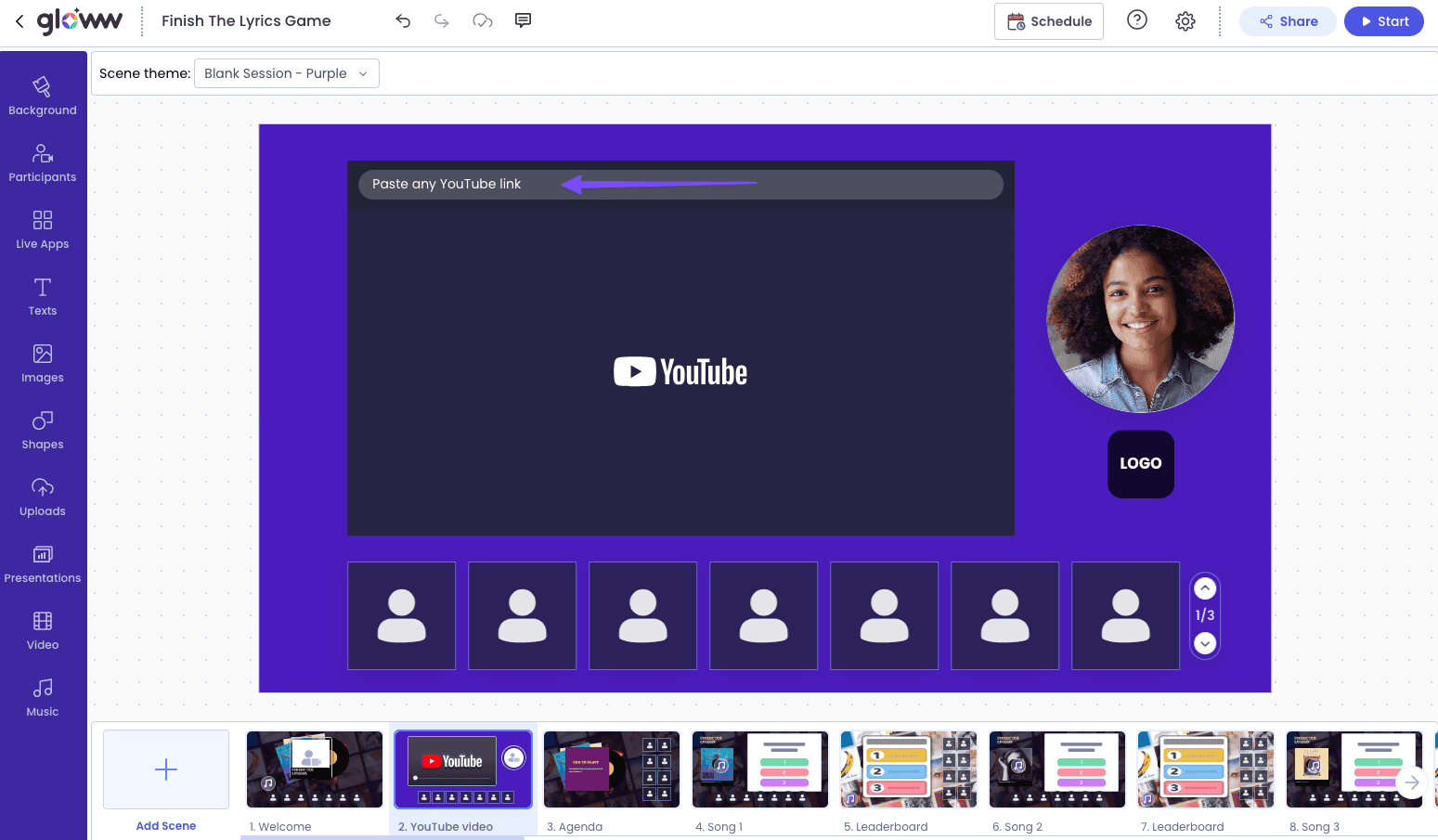Select the 3. Agenda scene thumbnail
Image resolution: width=1438 pixels, height=840 pixels.
point(612,769)
